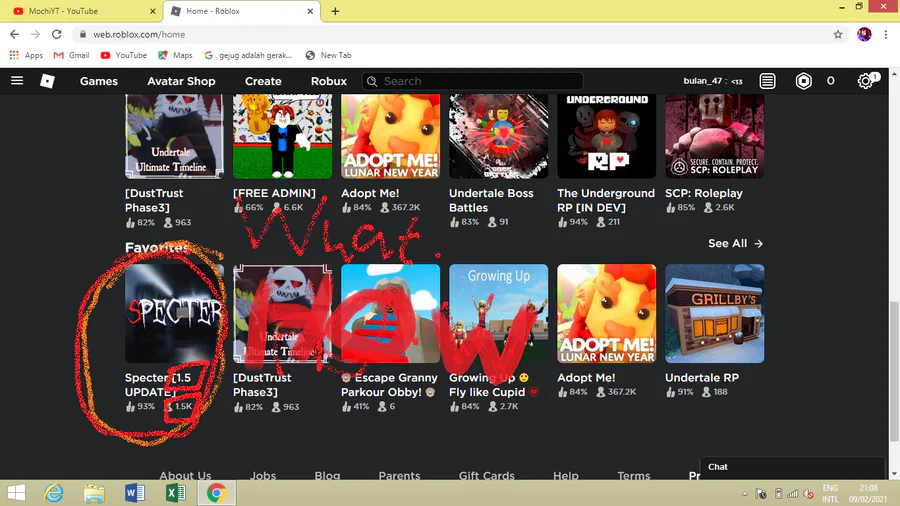Go forward to the next page
The width and height of the screenshot is (900, 506).
tap(36, 34)
